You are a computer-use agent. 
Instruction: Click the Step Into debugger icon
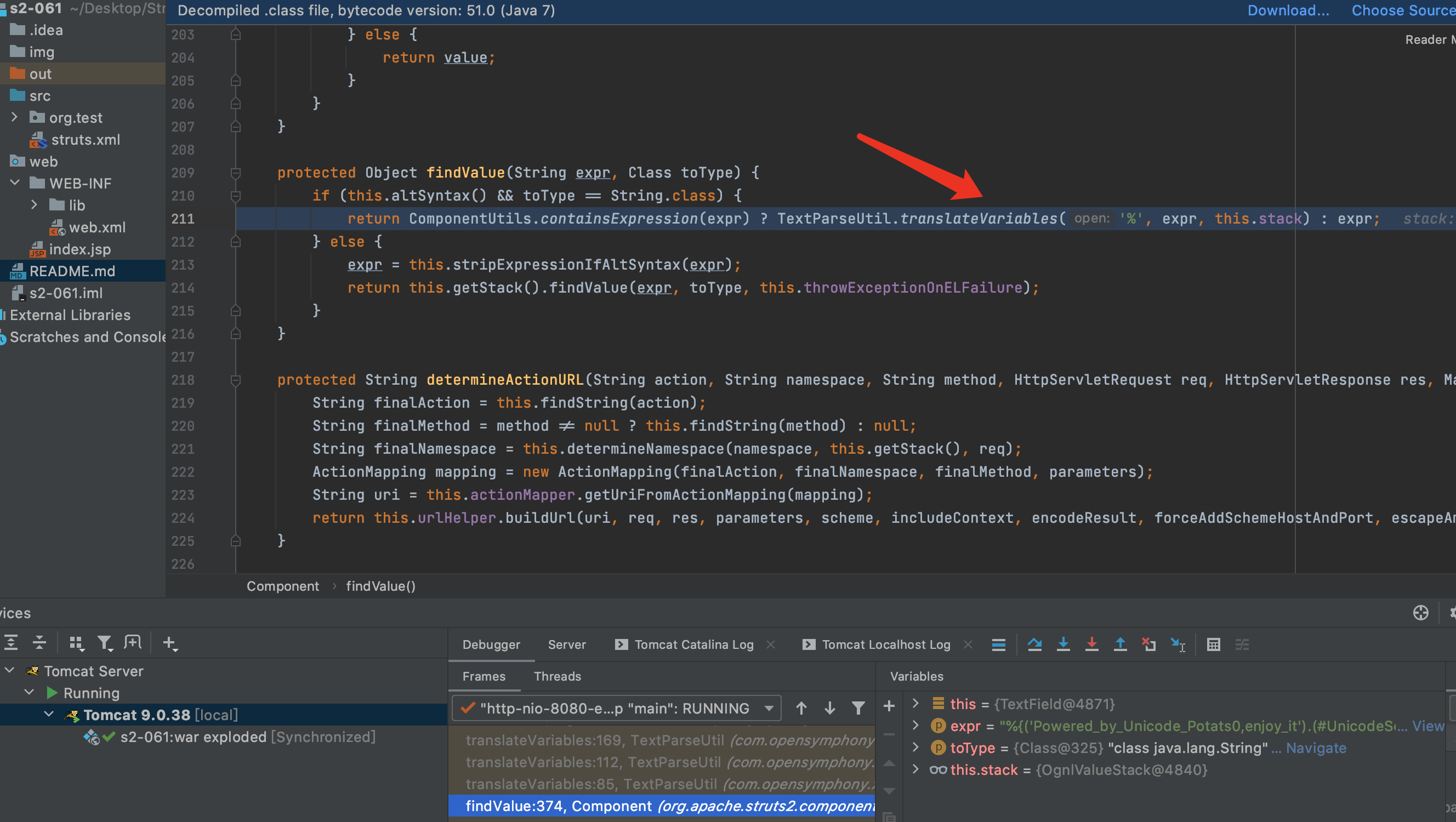(1063, 644)
